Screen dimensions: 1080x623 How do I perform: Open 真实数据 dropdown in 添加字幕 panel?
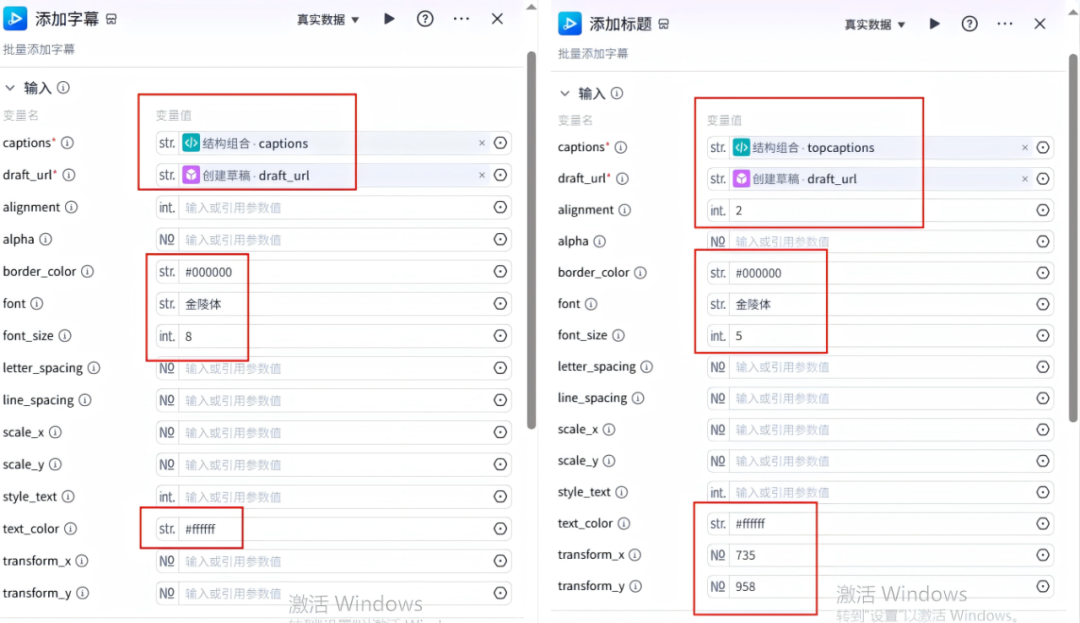(x=328, y=19)
